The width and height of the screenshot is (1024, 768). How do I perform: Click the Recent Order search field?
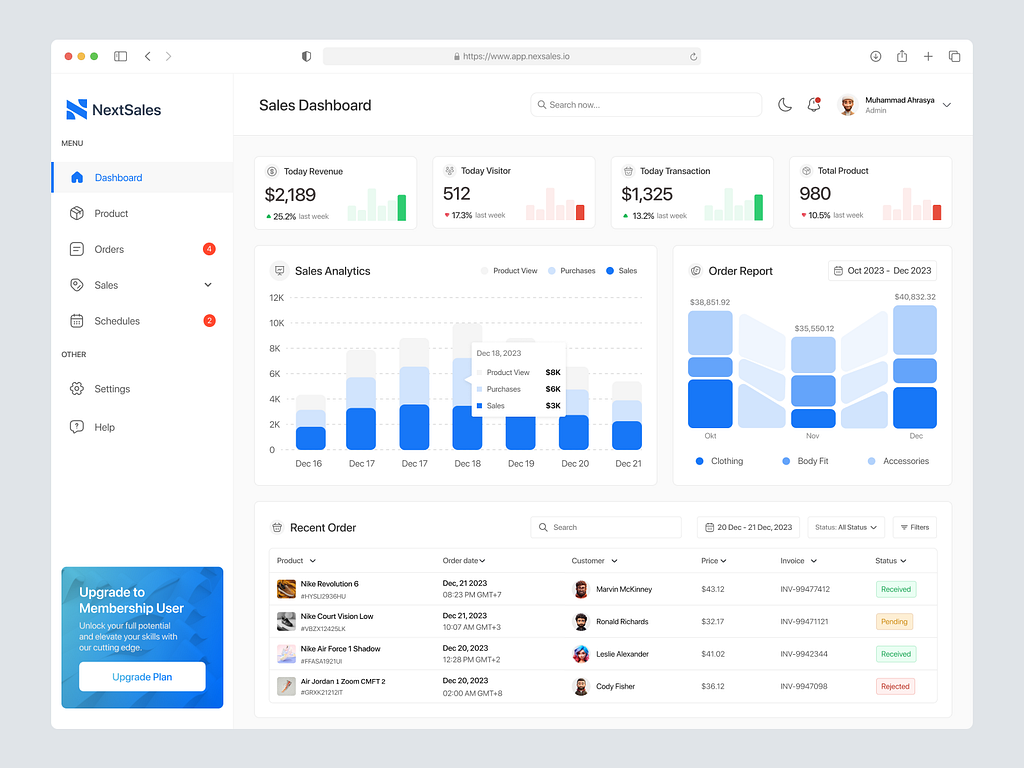606,527
